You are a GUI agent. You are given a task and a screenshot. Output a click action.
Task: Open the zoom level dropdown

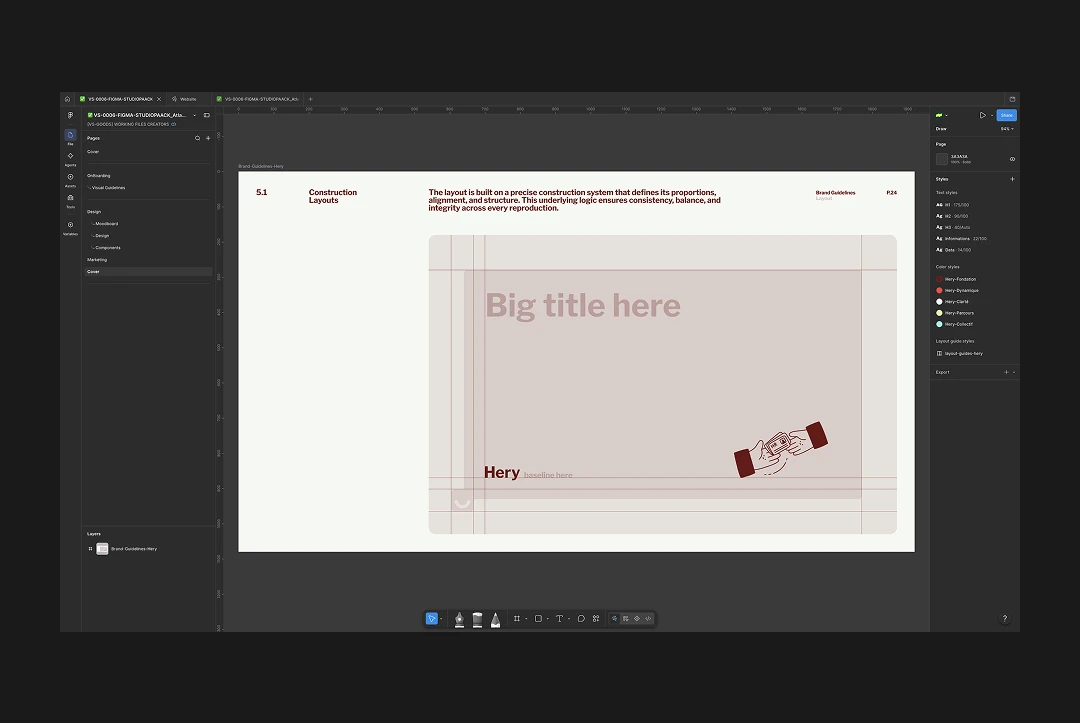coord(1007,129)
